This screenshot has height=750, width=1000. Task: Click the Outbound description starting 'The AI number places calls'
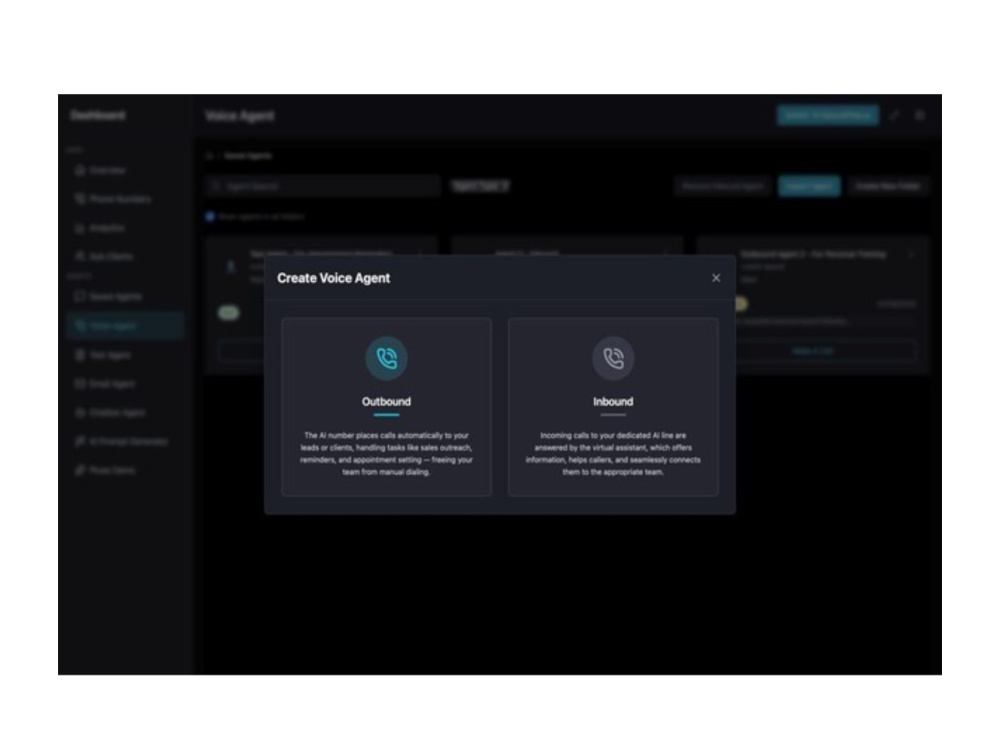click(x=386, y=453)
